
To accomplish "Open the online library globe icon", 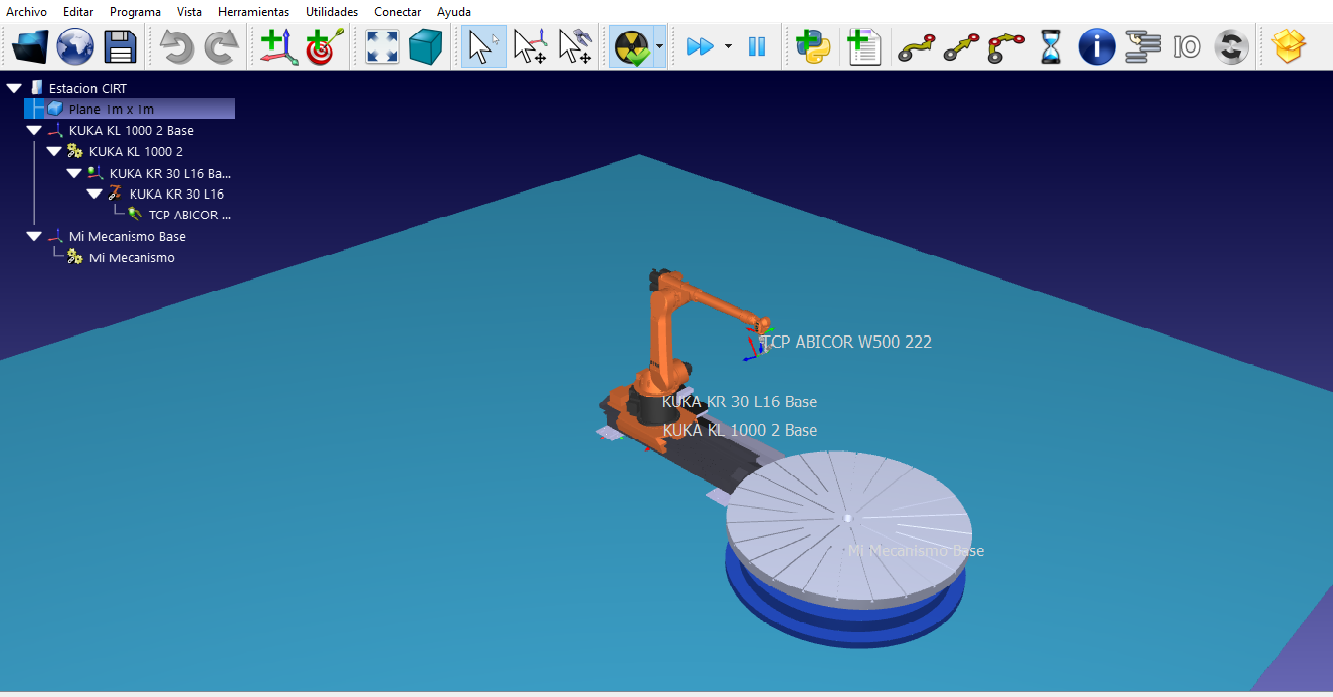I will pos(75,47).
